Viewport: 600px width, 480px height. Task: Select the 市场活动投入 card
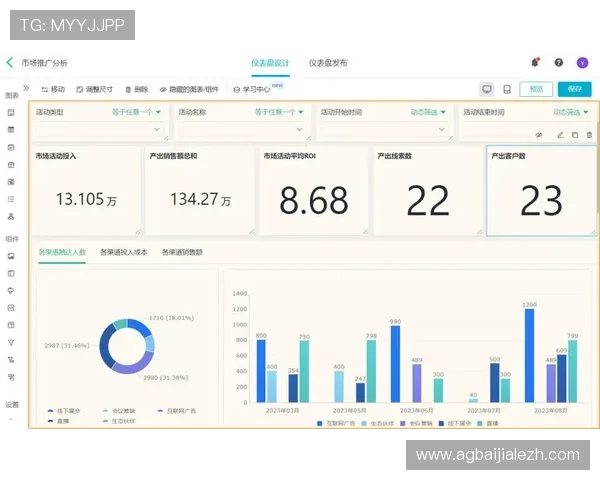pyautogui.click(x=86, y=191)
